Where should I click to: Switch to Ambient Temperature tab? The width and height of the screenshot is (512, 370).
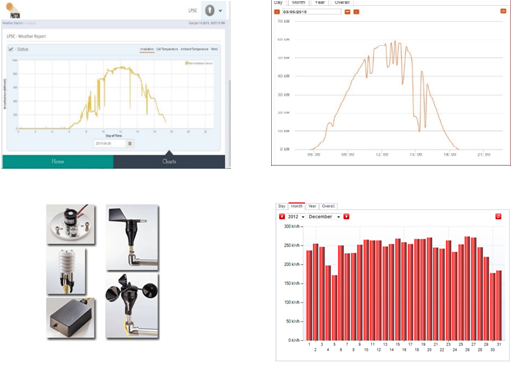click(194, 49)
